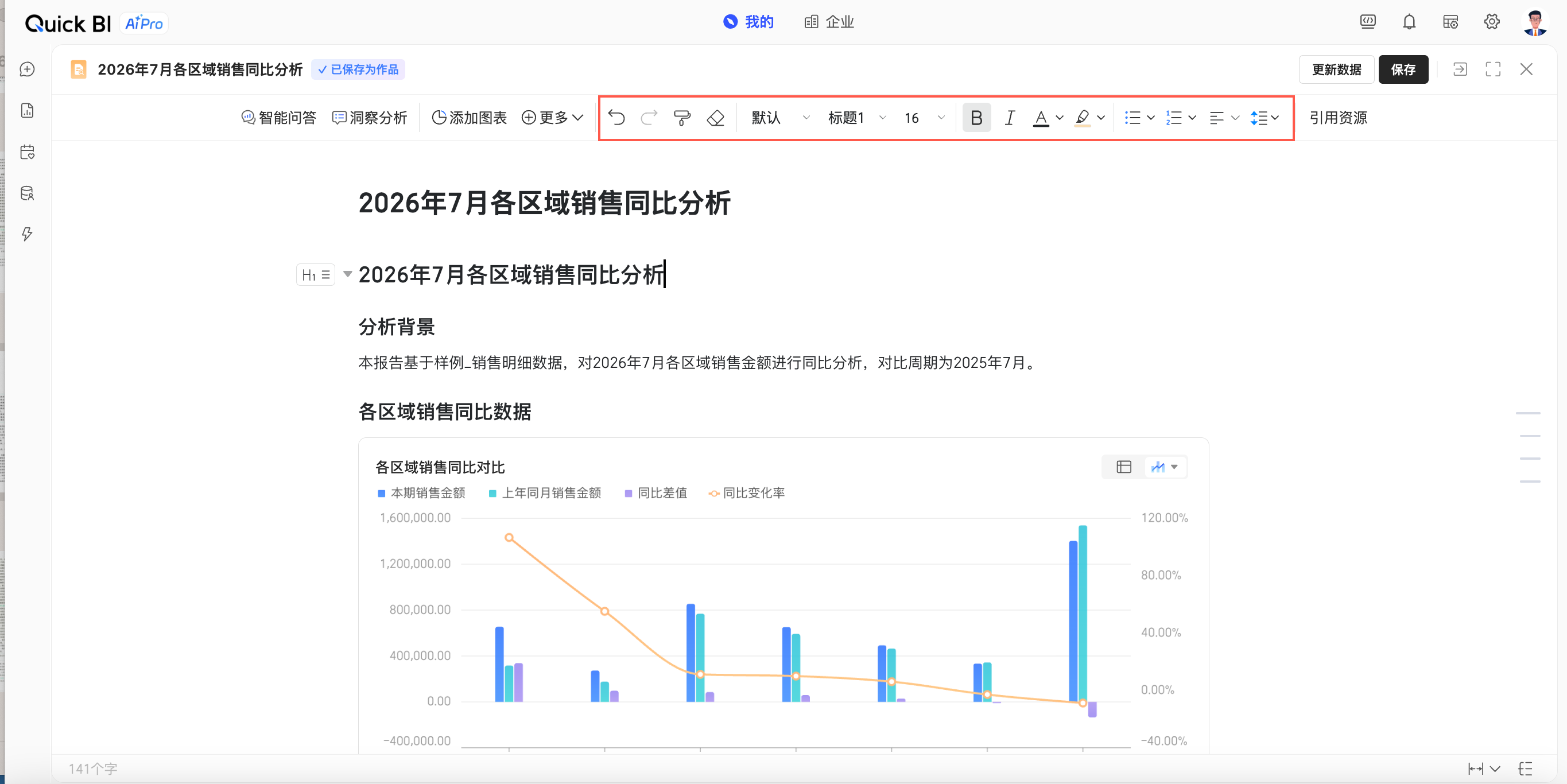Open 智能问答 smart Q&A
1567x784 pixels.
coord(278,118)
